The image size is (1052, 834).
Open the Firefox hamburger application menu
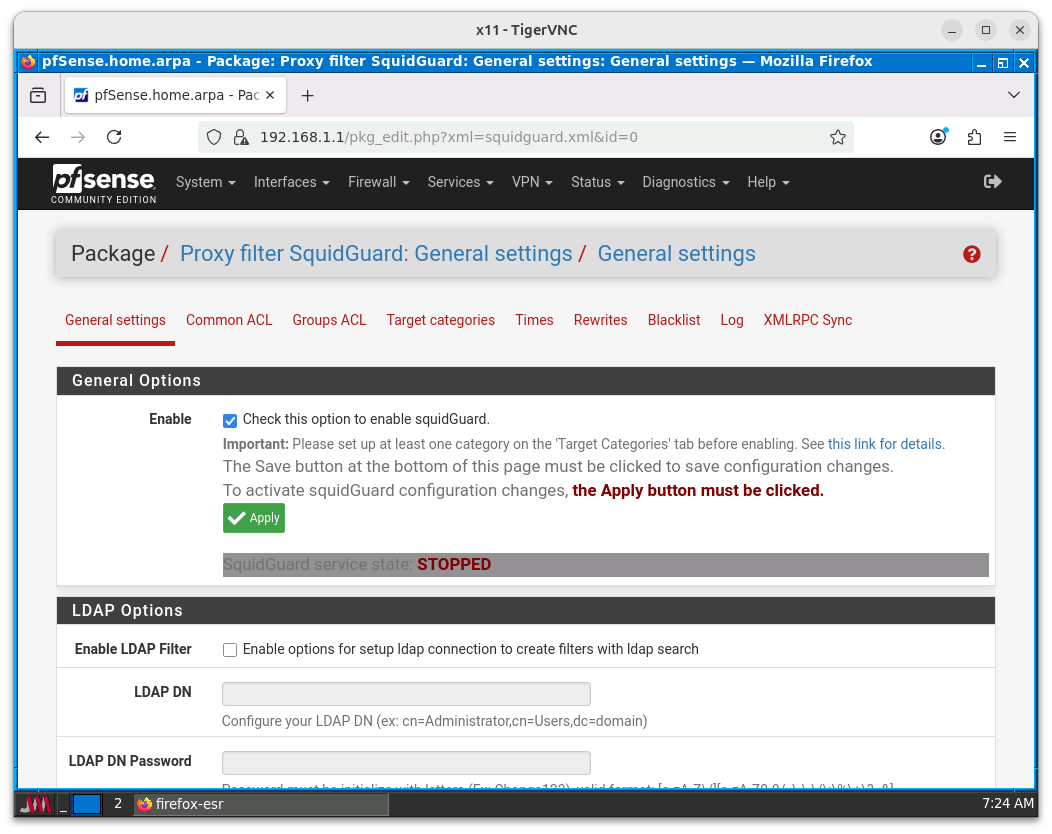pos(1010,137)
